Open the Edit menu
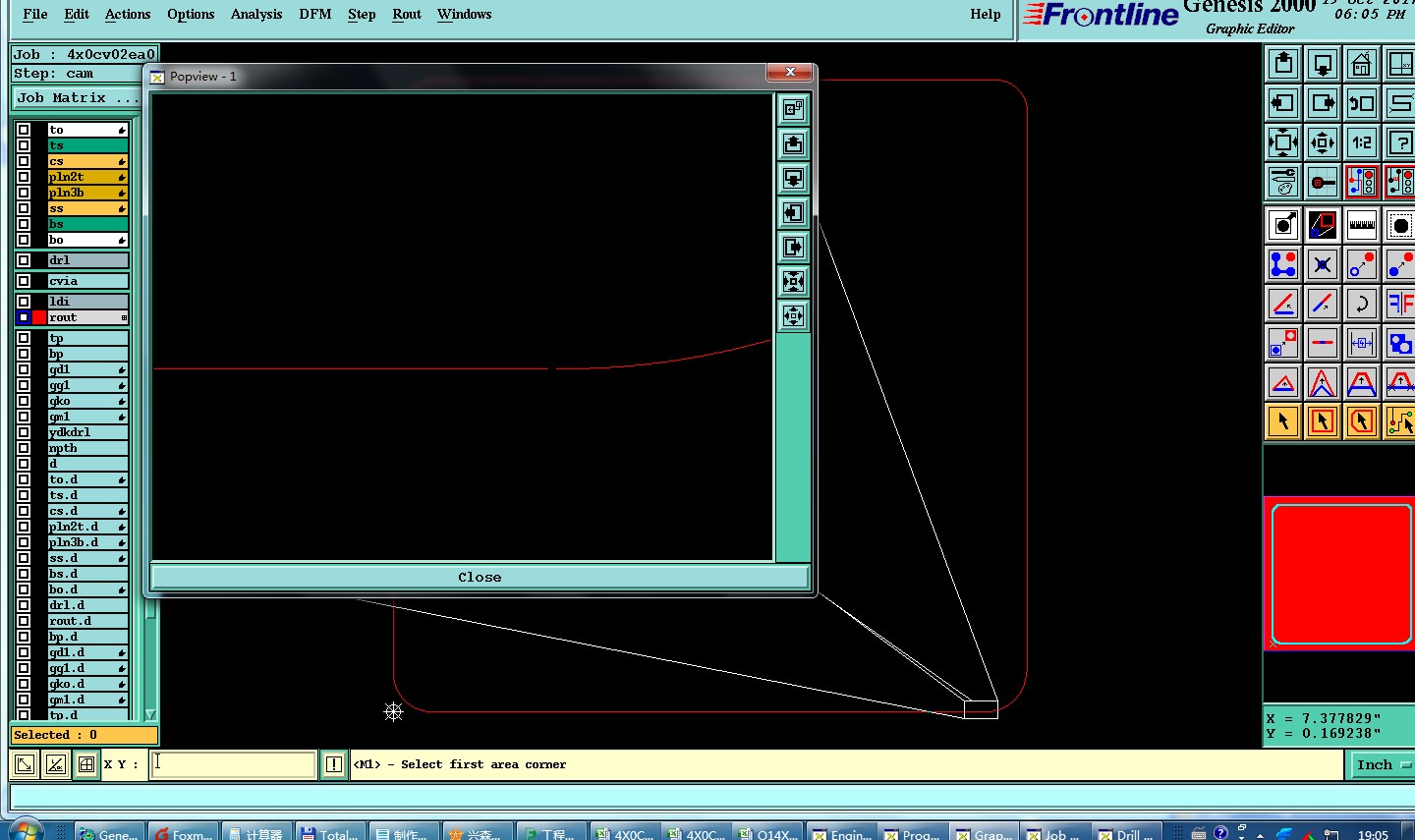This screenshot has width=1415, height=840. pyautogui.click(x=77, y=14)
